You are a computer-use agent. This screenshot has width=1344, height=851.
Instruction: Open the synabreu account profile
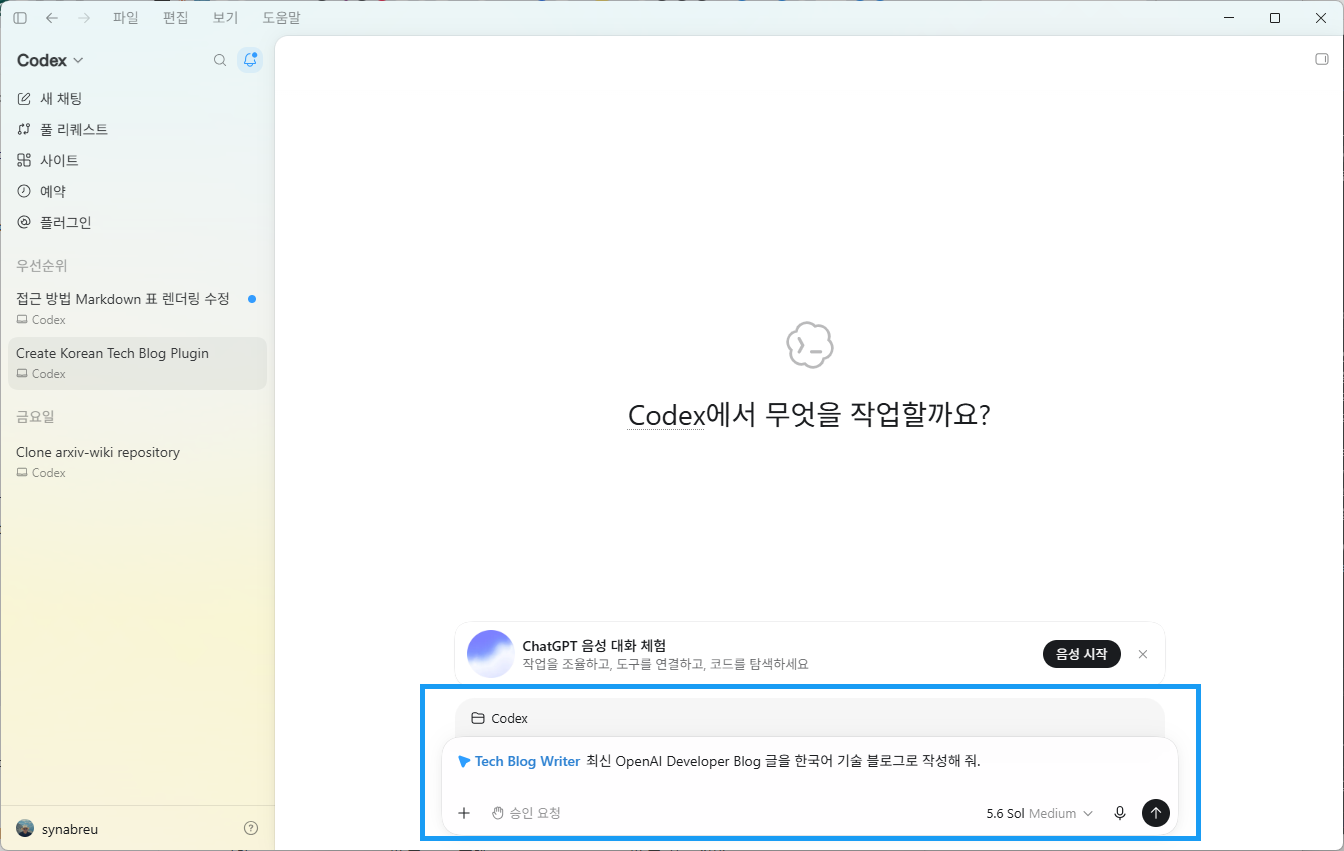58,828
